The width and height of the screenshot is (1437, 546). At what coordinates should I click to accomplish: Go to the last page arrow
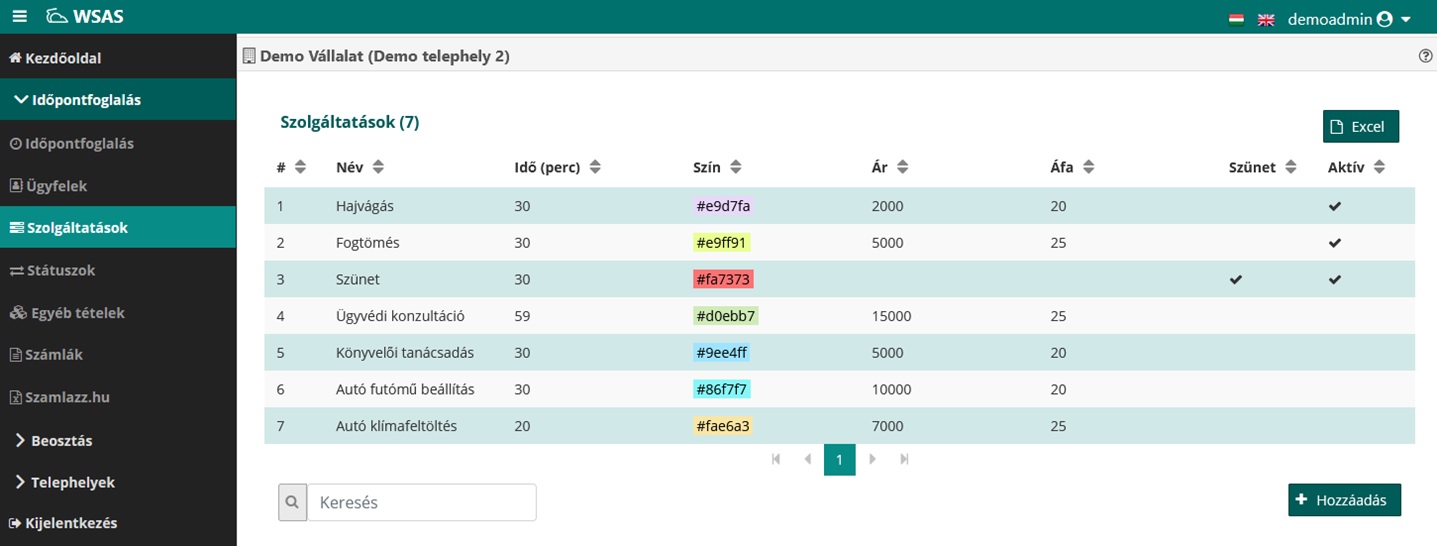(x=904, y=460)
